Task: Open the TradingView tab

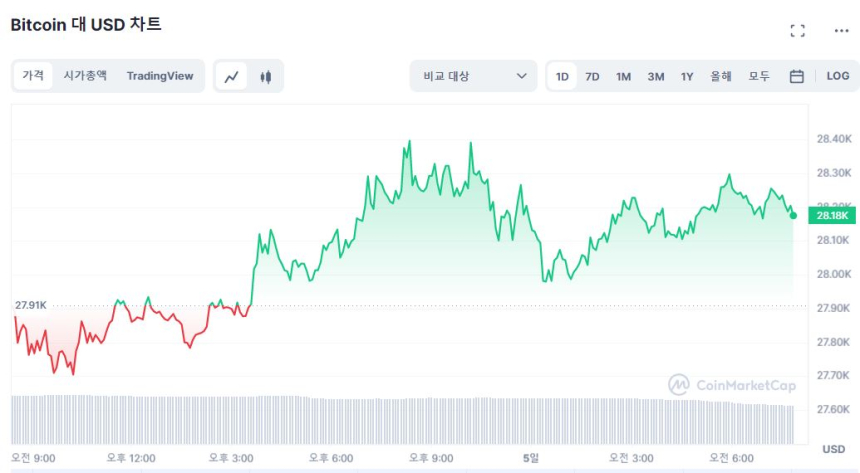Action: (x=160, y=76)
